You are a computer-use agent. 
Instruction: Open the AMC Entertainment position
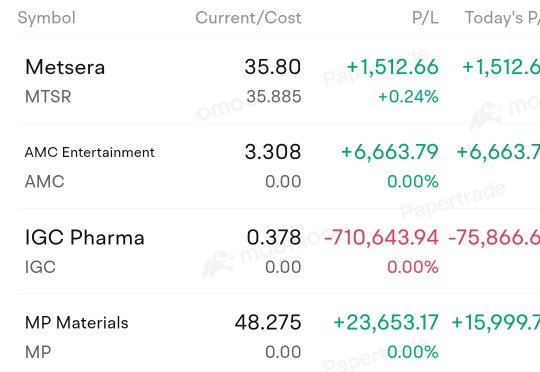coord(278,166)
